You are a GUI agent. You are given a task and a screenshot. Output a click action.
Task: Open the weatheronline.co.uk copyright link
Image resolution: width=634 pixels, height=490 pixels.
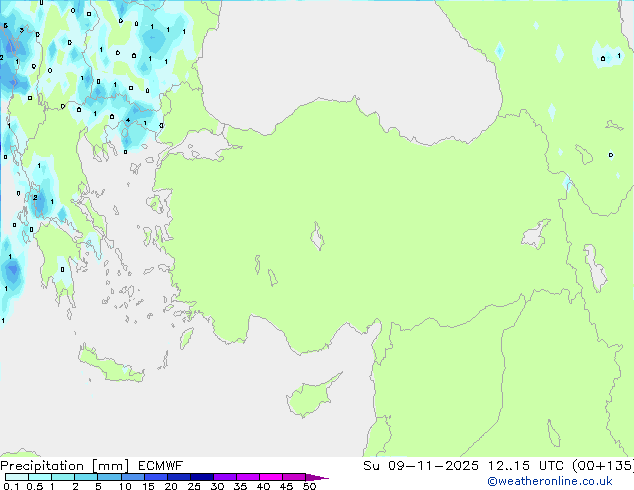click(x=549, y=481)
